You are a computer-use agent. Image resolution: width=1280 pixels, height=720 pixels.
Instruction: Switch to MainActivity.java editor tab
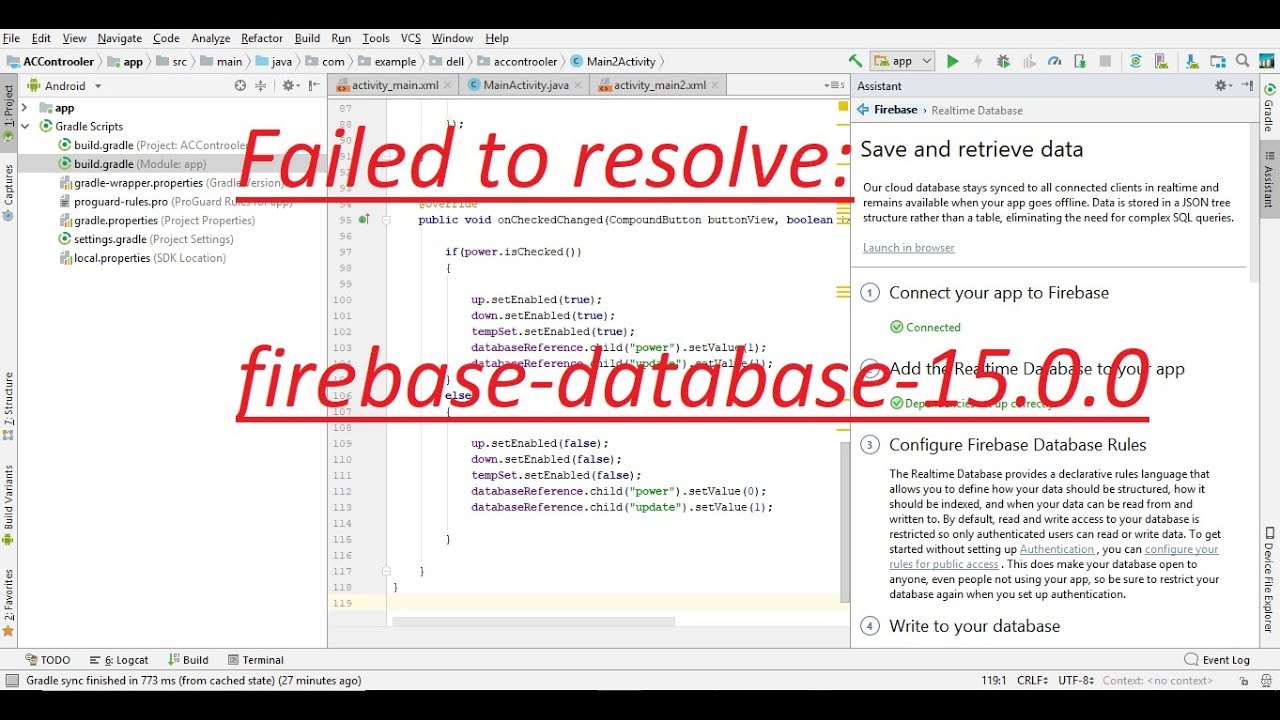526,85
